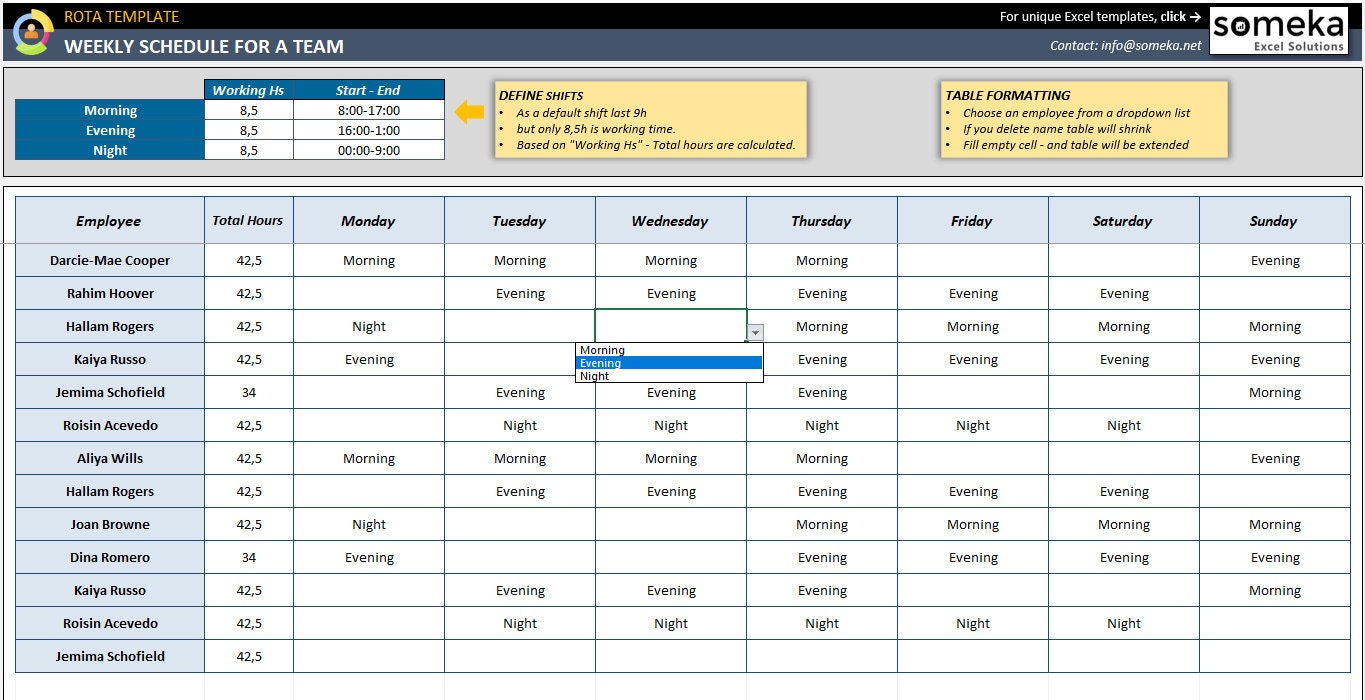Click Jemima Schofield's Total Hours value of 34
1365x700 pixels.
tap(247, 392)
